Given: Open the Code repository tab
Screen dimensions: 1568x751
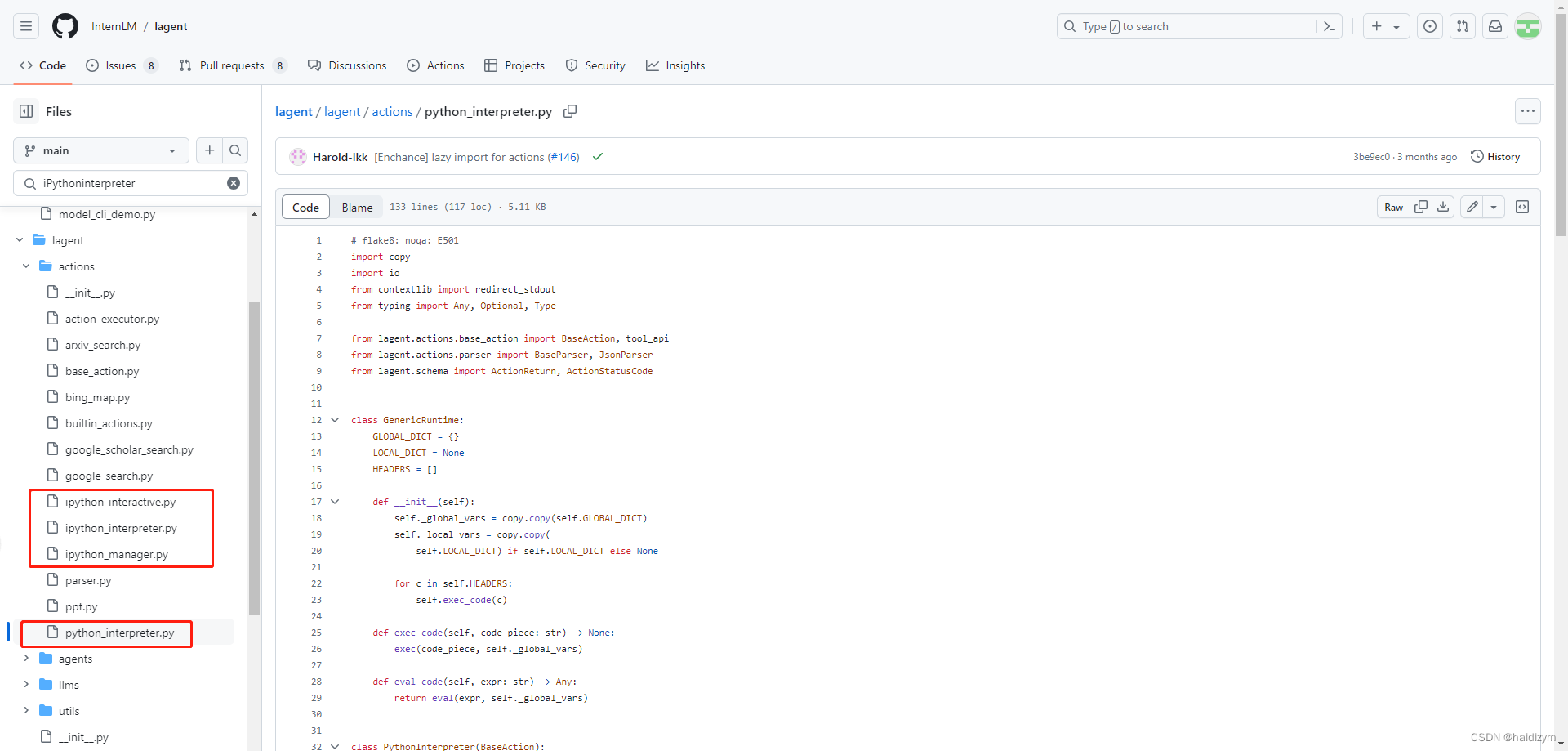Looking at the screenshot, I should (42, 65).
